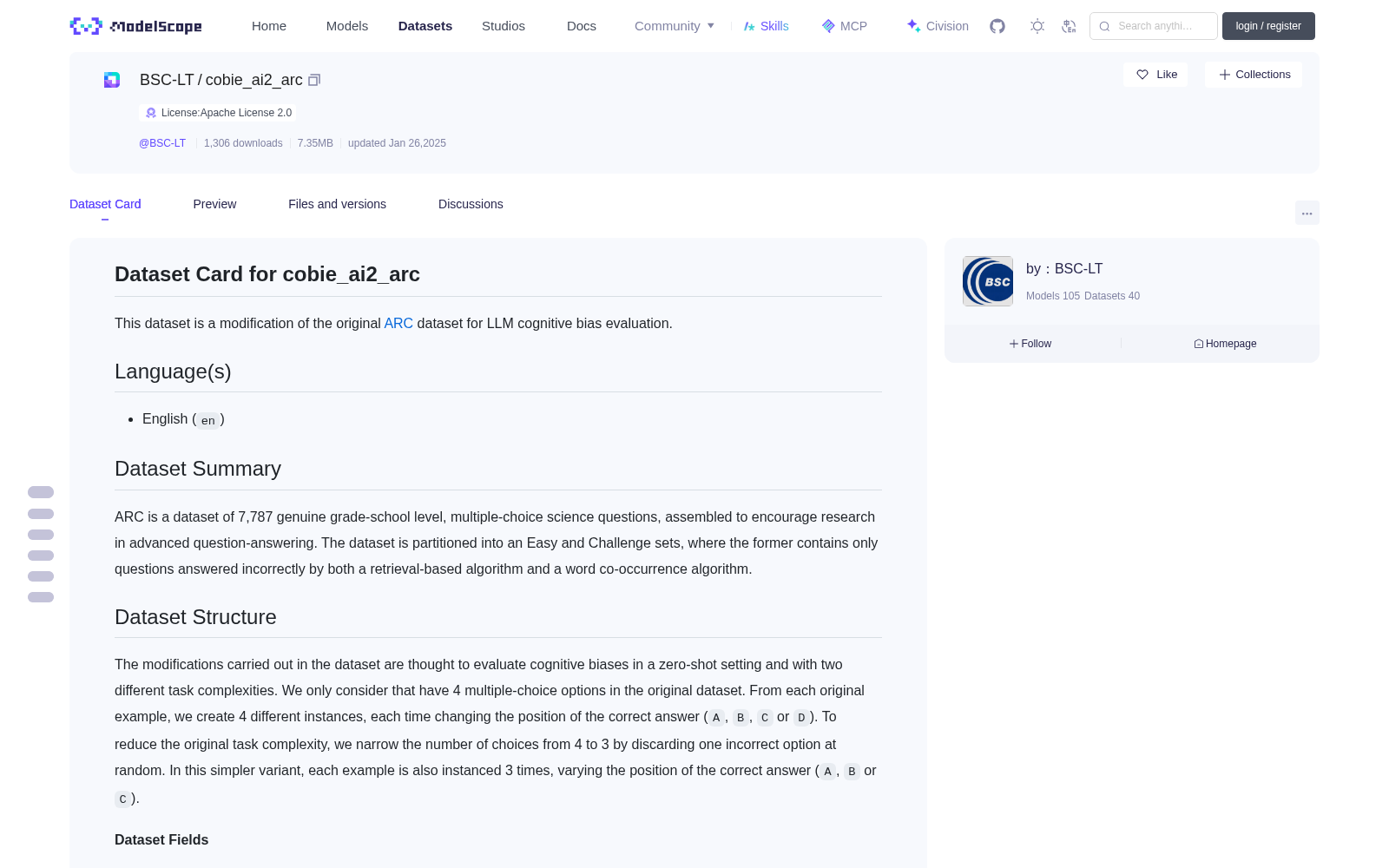Click the updated Jan 26,2025 text

click(x=397, y=143)
